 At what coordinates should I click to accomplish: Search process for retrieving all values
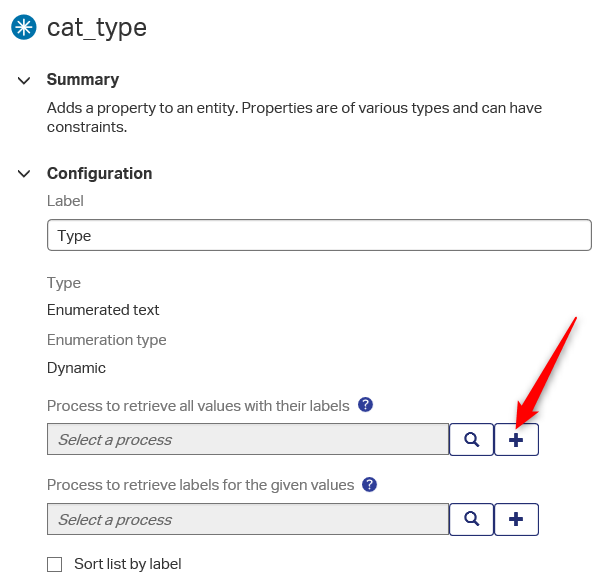pyautogui.click(x=470, y=439)
